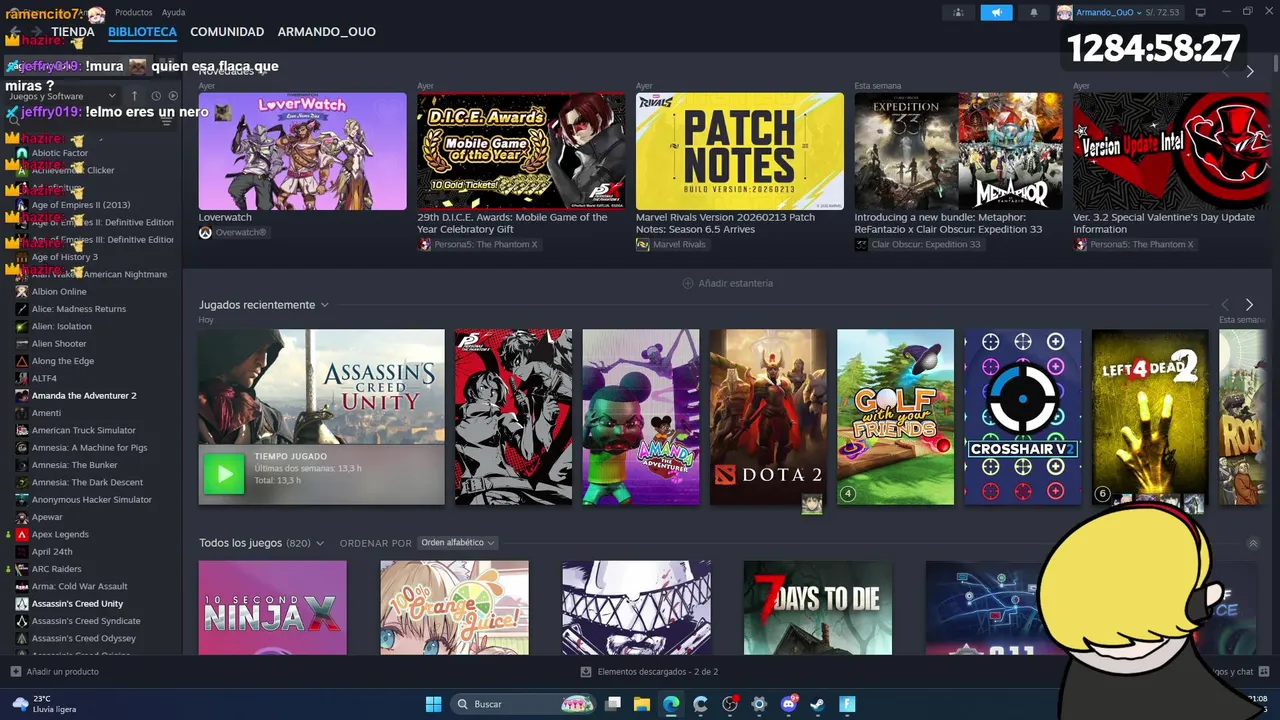Open the Windows Start button
This screenshot has height=720, width=1280.
pos(433,704)
